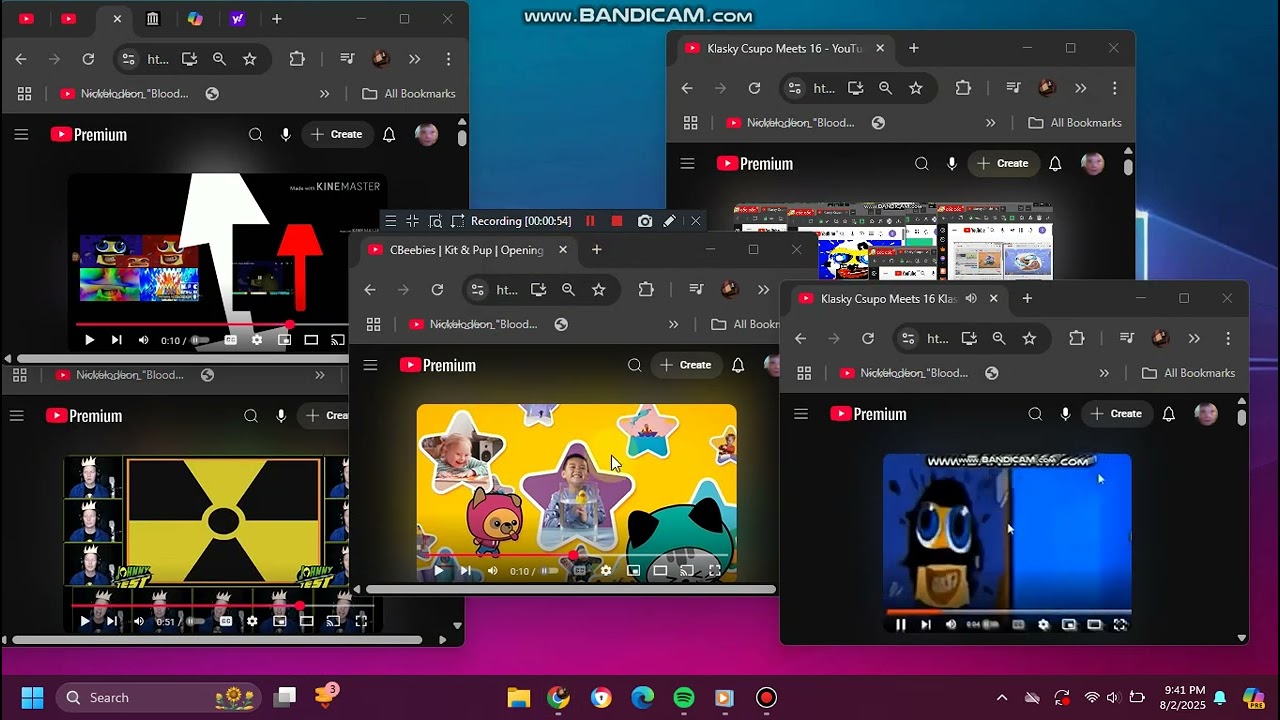Expand bookmarks overflow chevron in KineMaster video window
Image resolution: width=1280 pixels, height=720 pixels.
[x=324, y=94]
